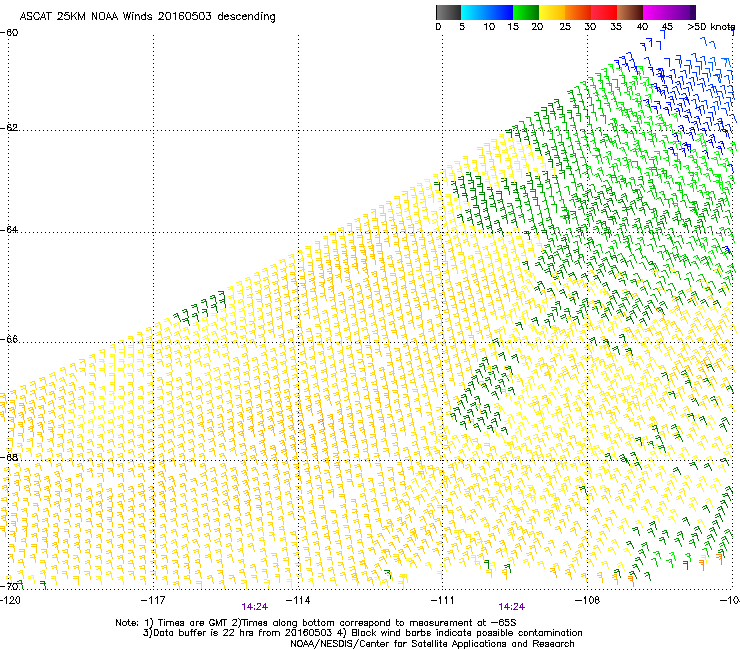Click the legend label '30'
This screenshot has height=650, width=740.
(590, 27)
